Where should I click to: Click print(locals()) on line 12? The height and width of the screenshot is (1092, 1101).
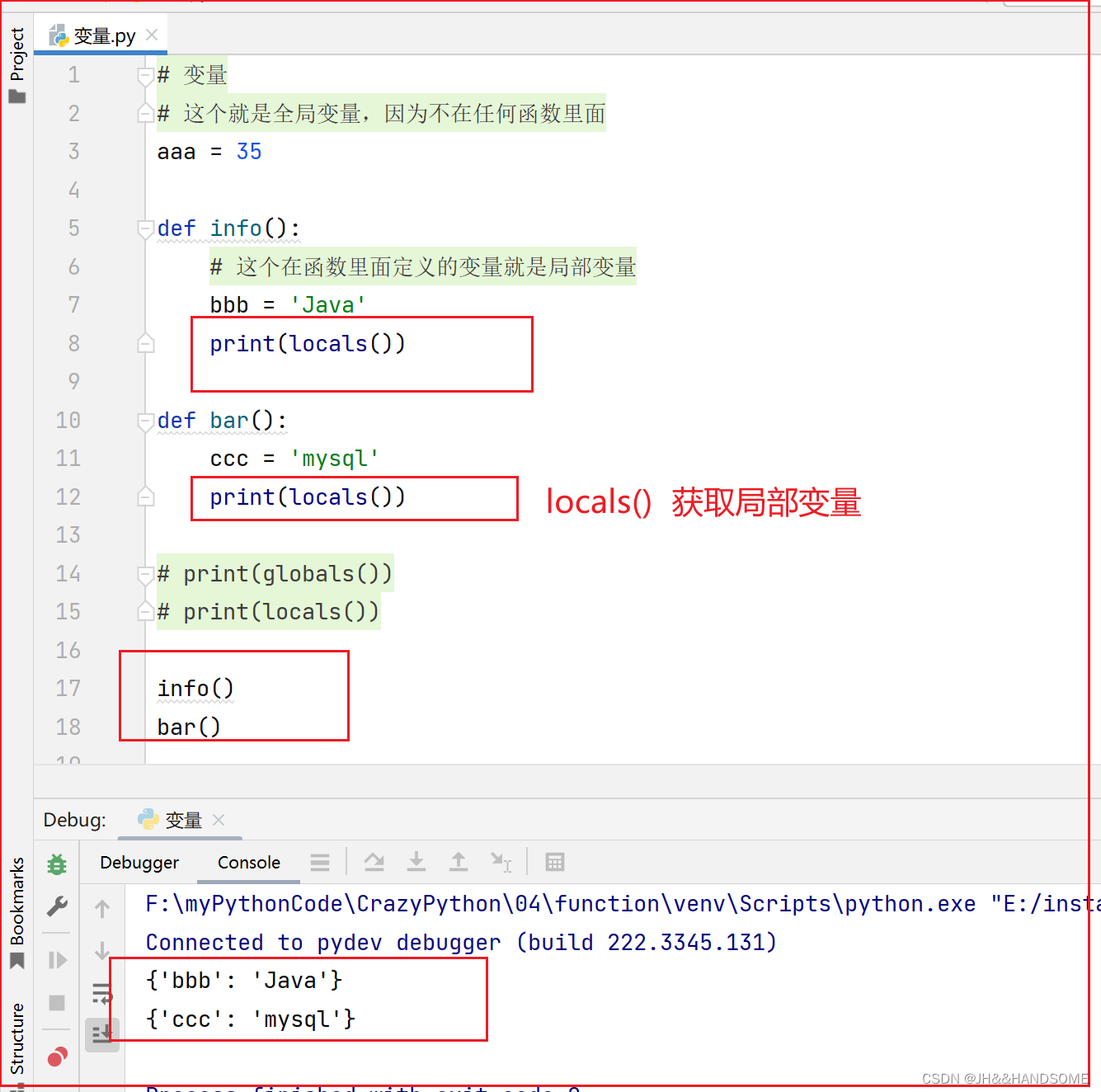[x=308, y=497]
